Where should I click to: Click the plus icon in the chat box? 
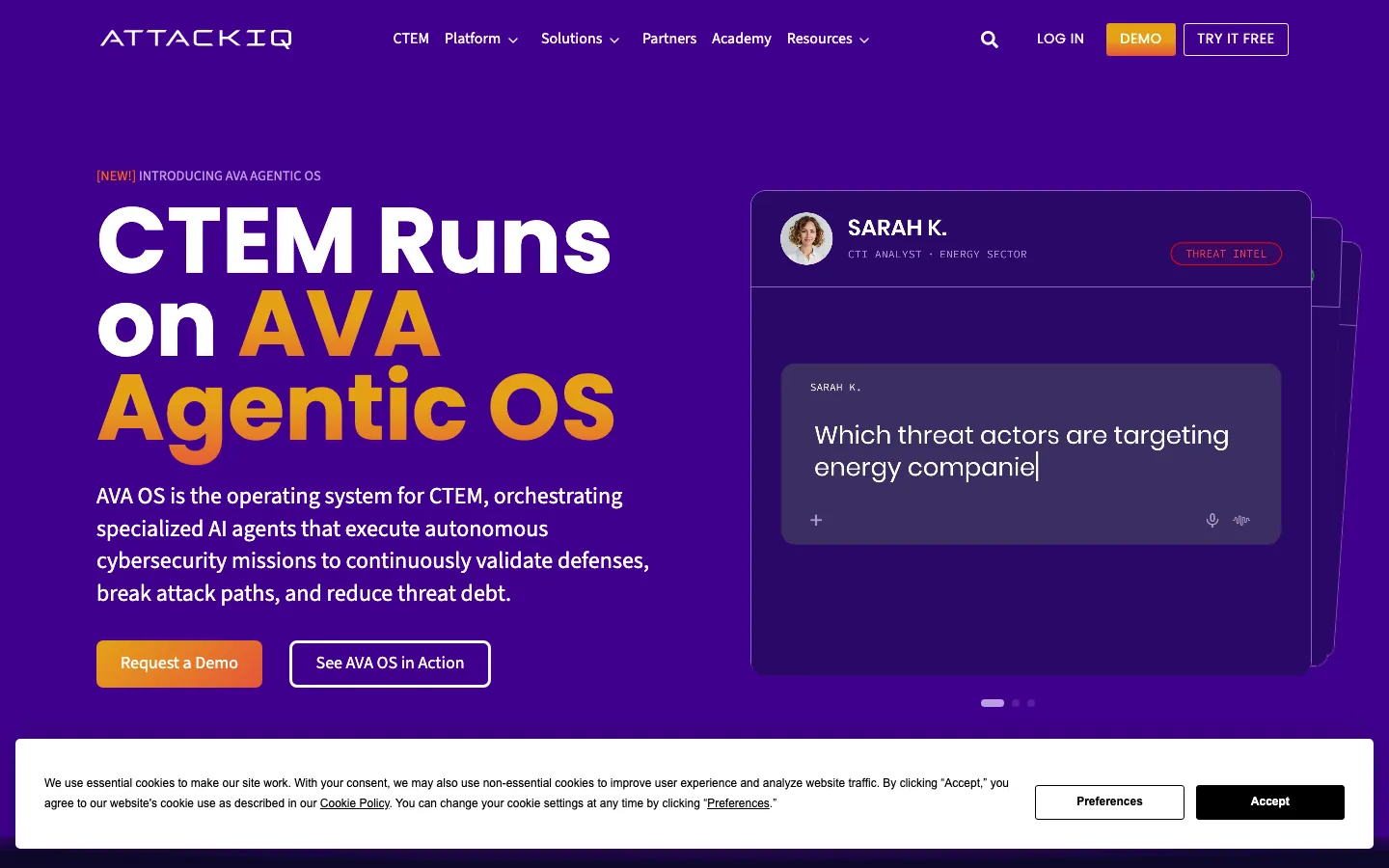point(816,520)
